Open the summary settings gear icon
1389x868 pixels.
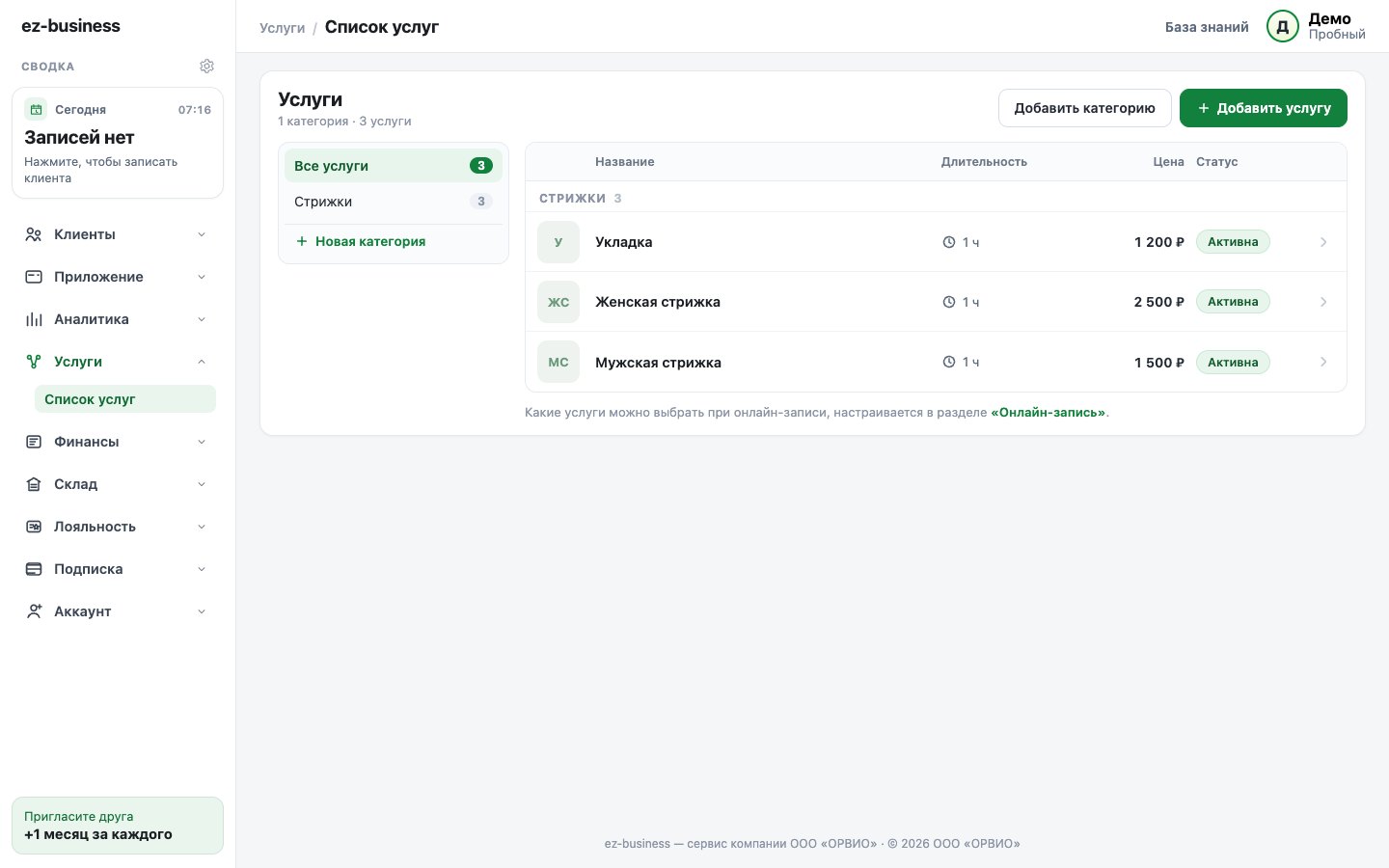point(206,67)
